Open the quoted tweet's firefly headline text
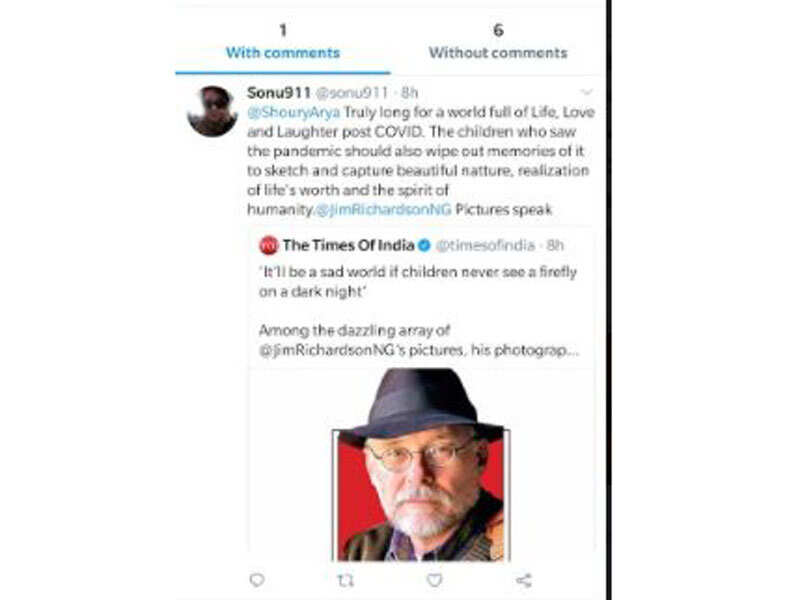This screenshot has height=600, width=800. point(417,281)
